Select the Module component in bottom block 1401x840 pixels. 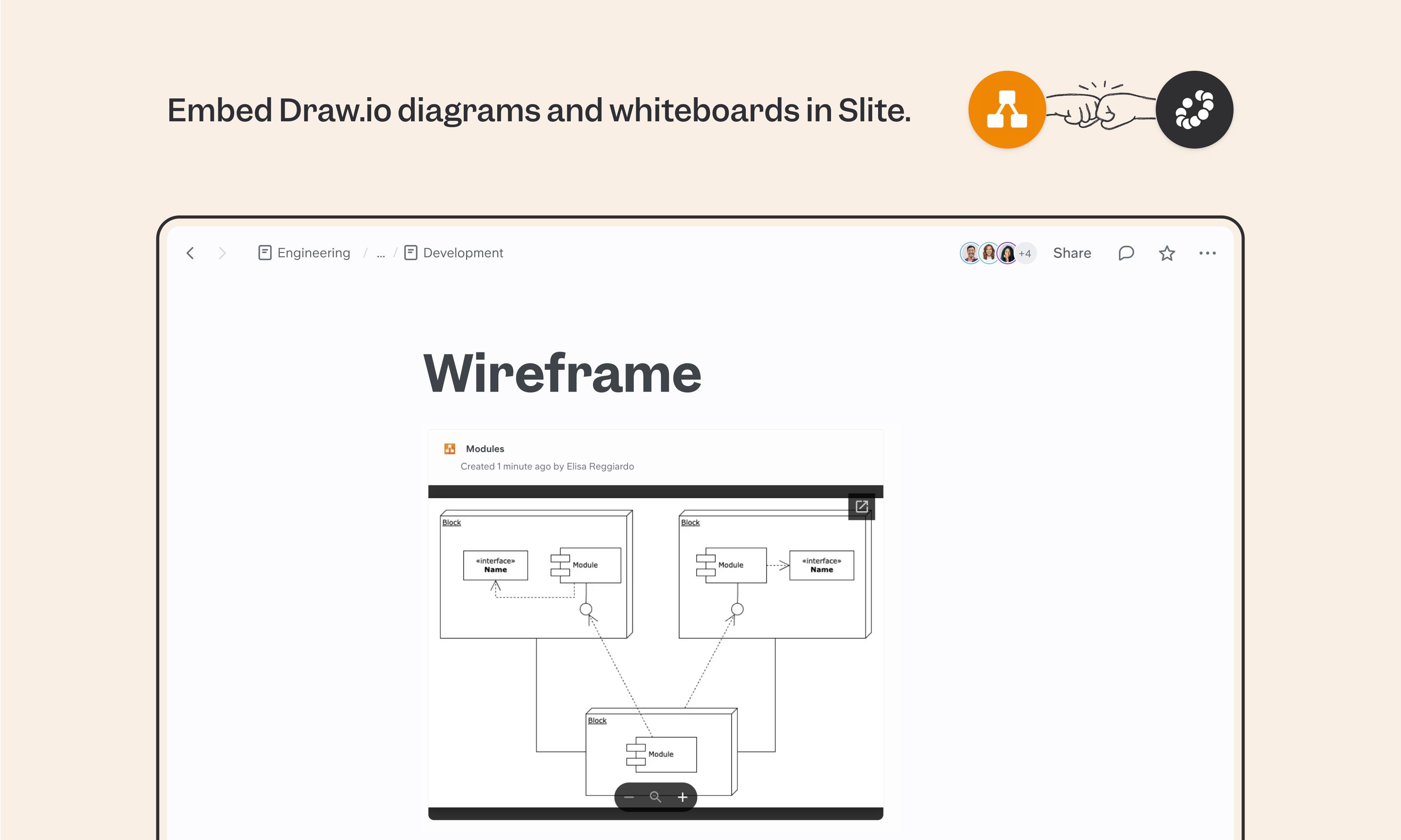[661, 754]
